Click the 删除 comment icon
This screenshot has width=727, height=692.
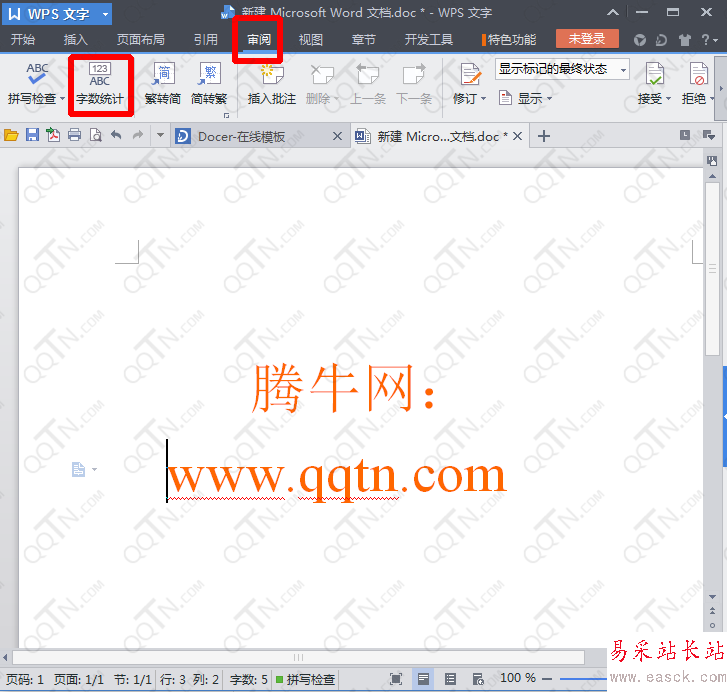pos(321,74)
